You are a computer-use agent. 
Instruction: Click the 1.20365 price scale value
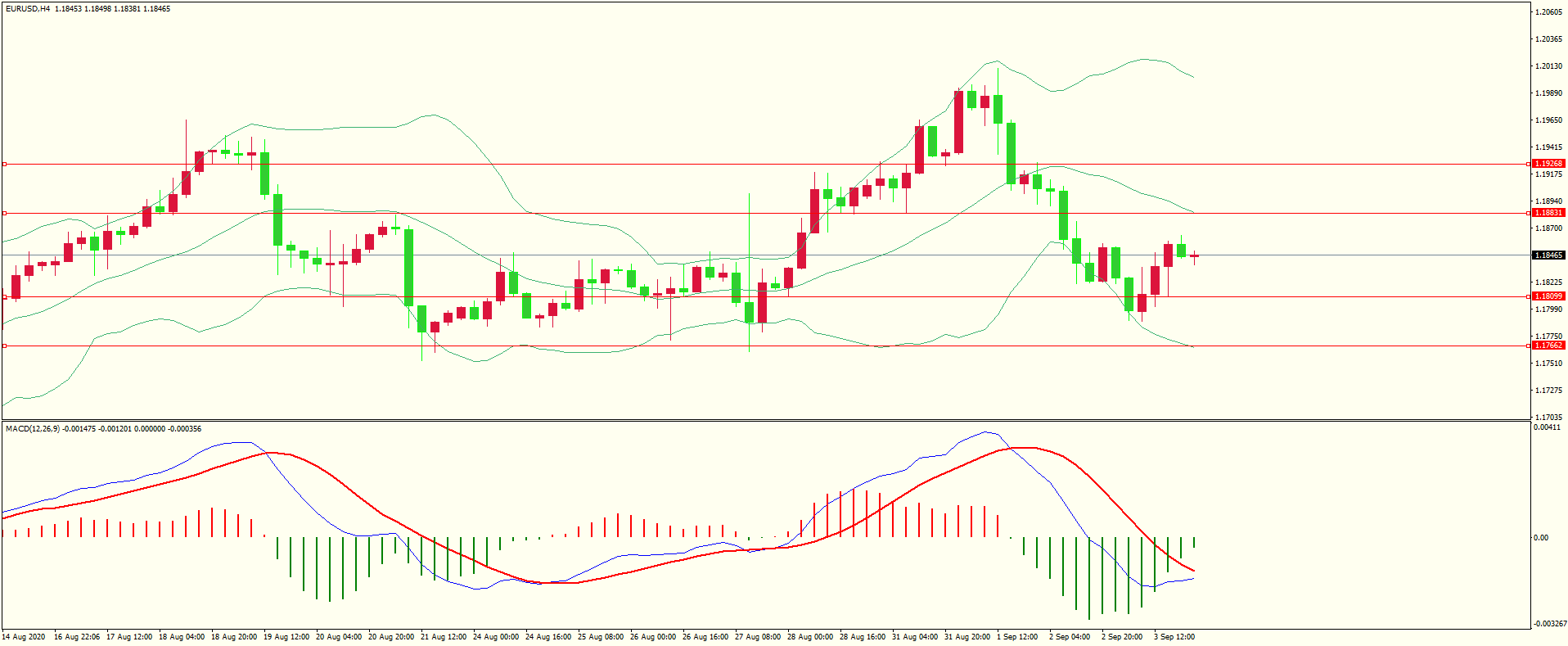pos(1548,39)
